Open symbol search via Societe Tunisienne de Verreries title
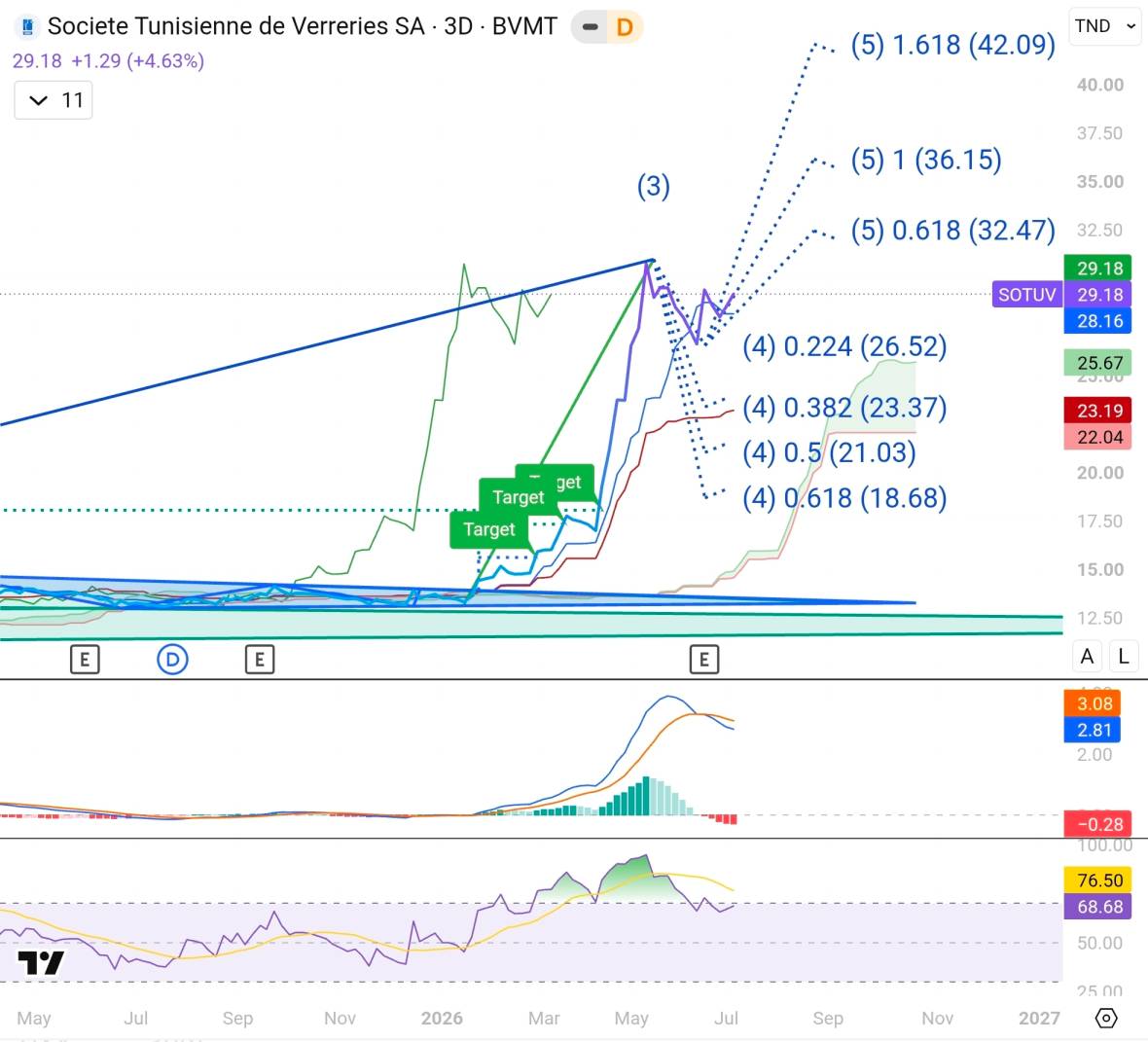1148x1042 pixels. 302,26
